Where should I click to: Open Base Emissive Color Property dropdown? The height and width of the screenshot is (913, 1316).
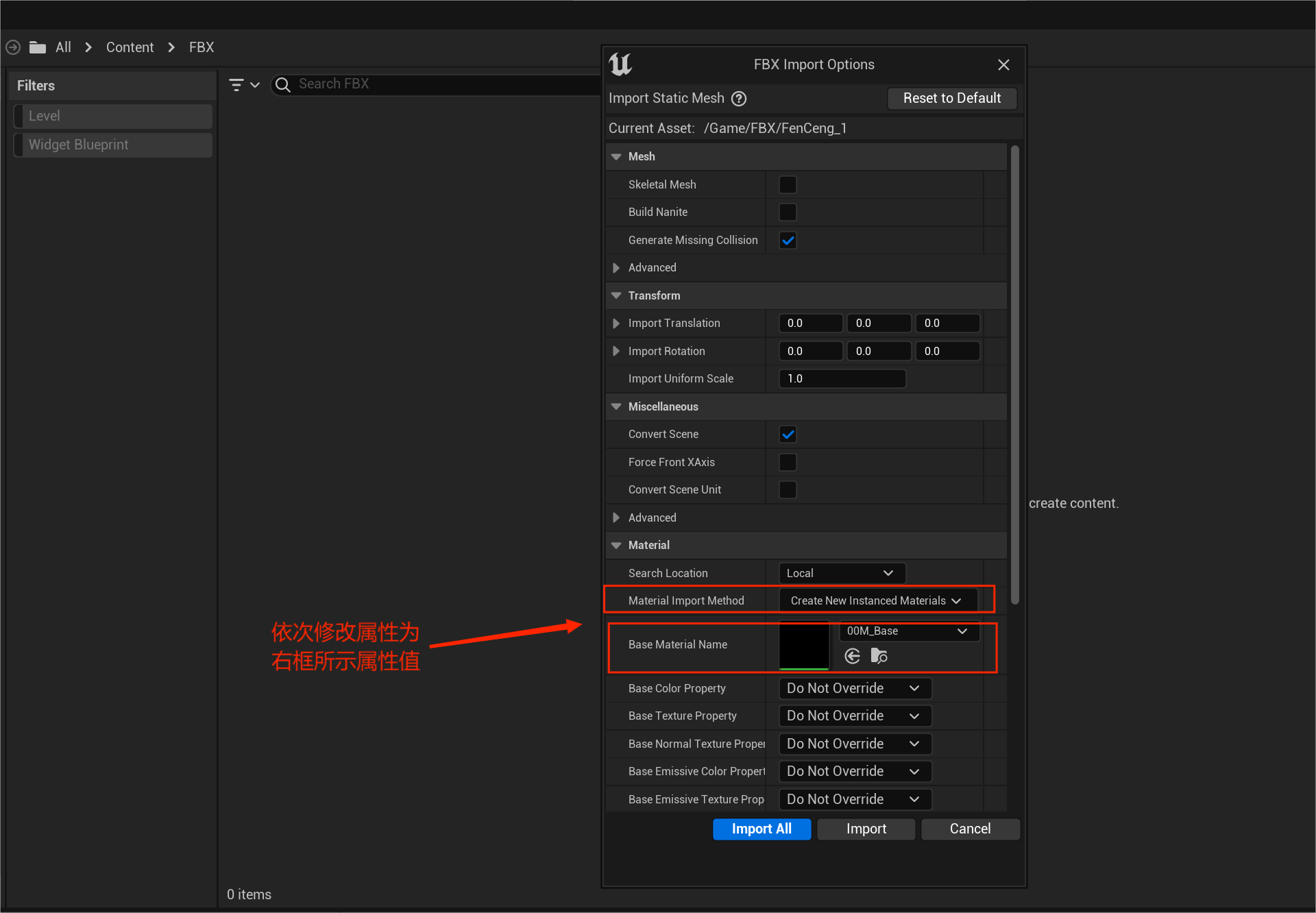(855, 772)
